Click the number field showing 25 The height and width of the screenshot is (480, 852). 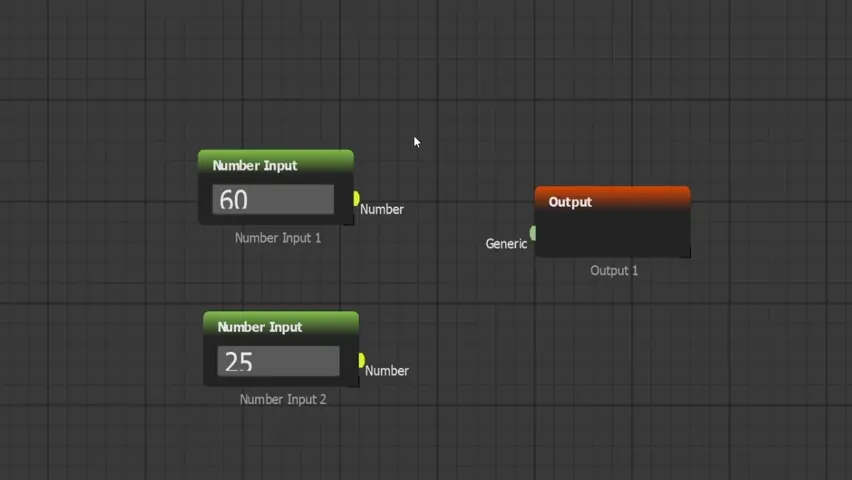coord(278,361)
